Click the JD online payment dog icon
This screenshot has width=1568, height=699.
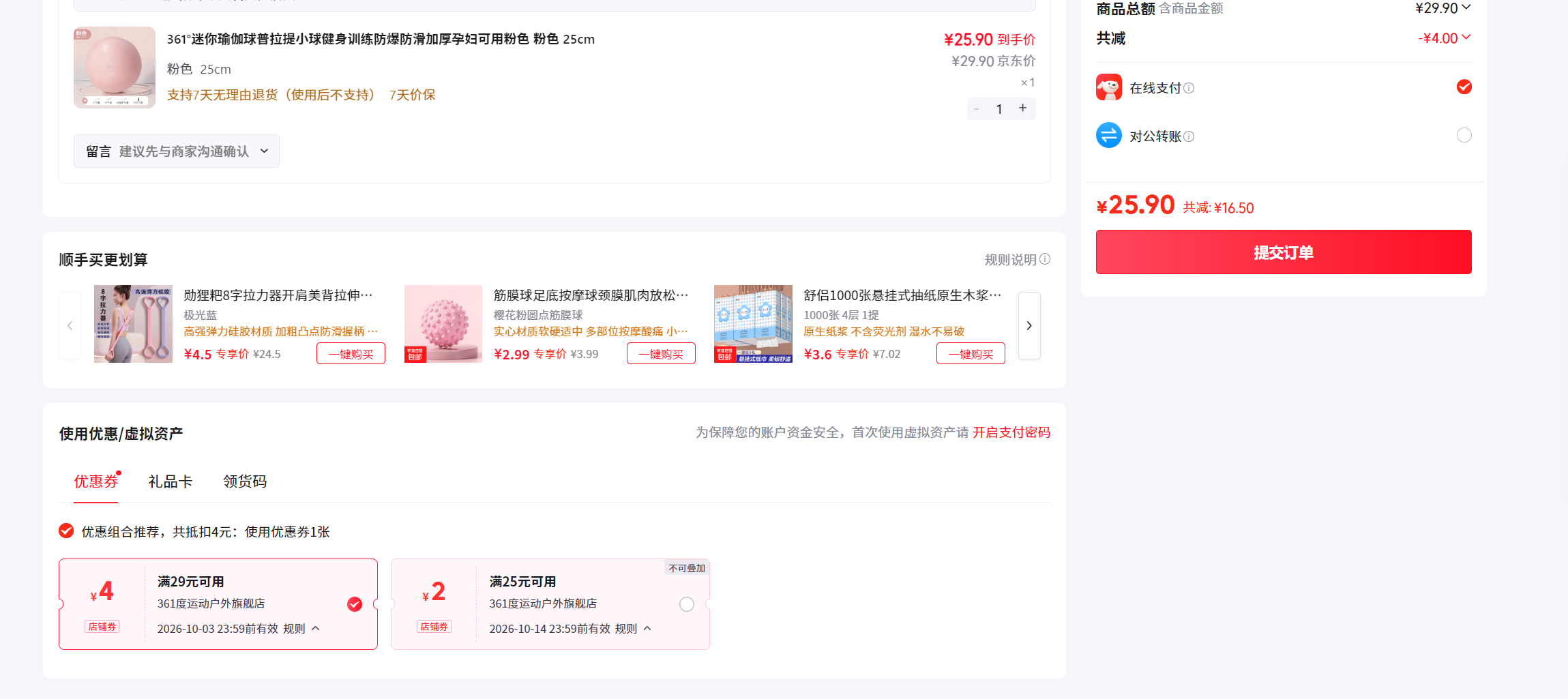1108,87
